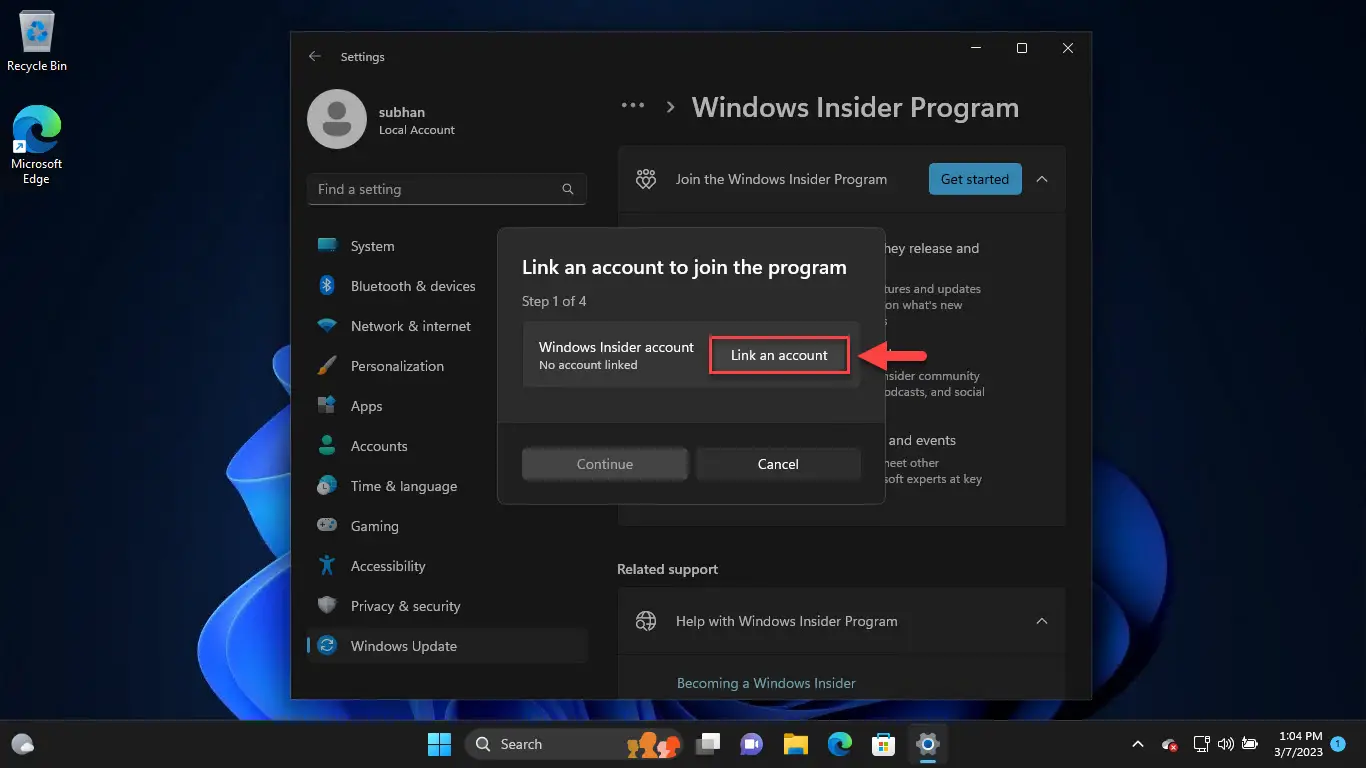Click the subhan account name text
The height and width of the screenshot is (768, 1366).
point(402,112)
